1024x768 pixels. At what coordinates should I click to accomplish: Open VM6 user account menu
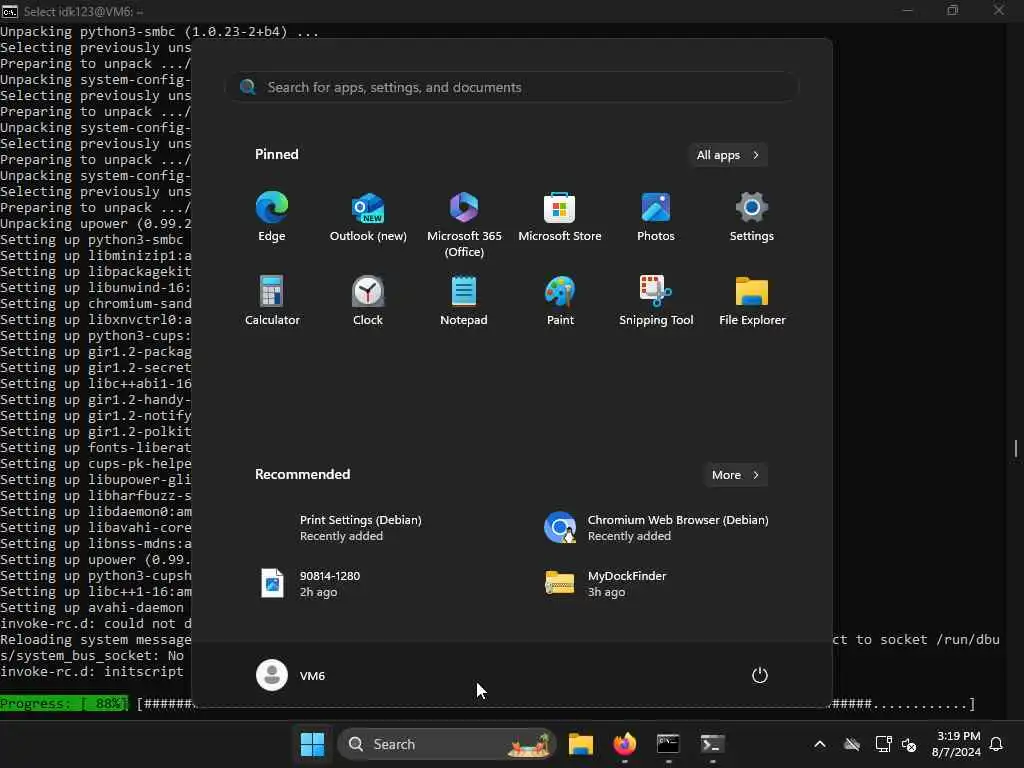291,675
